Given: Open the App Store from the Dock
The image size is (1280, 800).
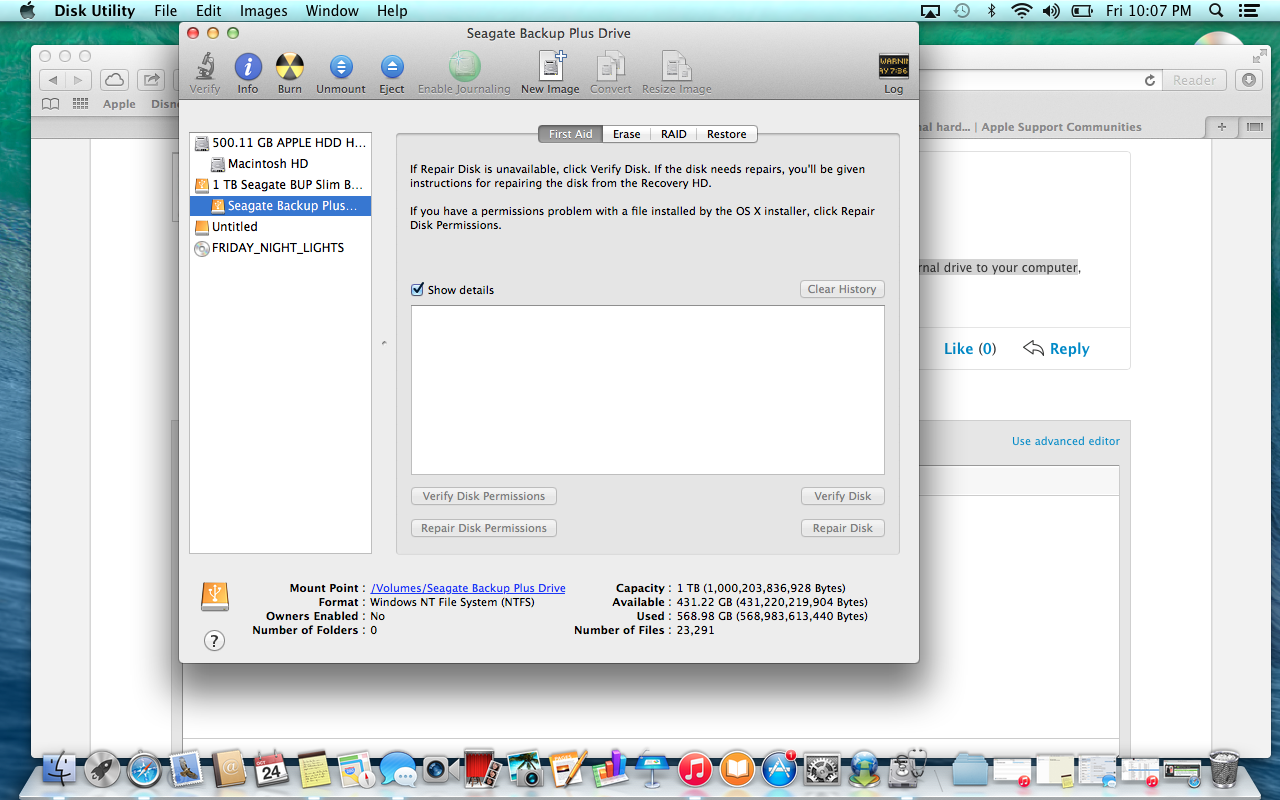Looking at the screenshot, I should point(779,768).
